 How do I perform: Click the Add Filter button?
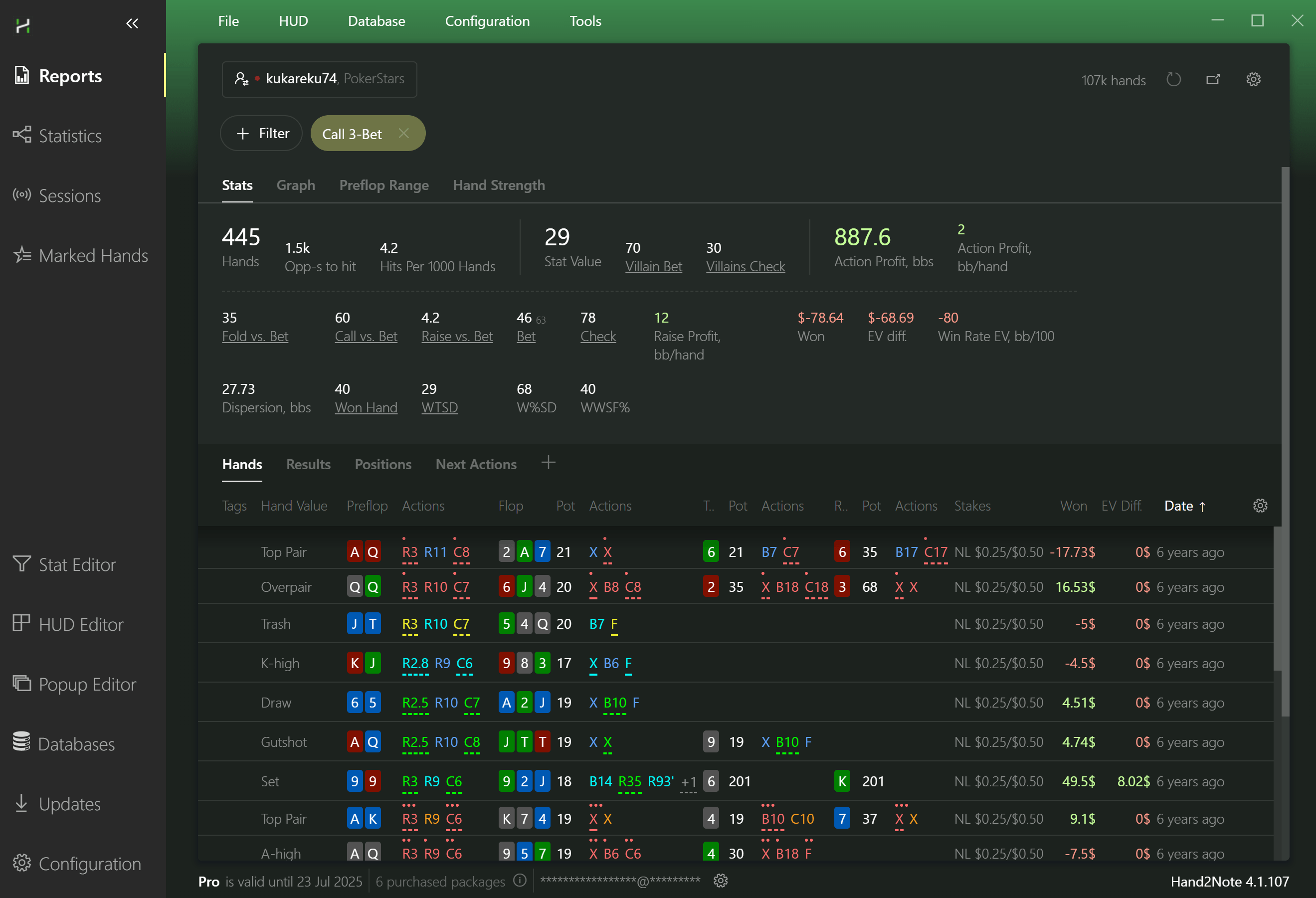(x=262, y=133)
